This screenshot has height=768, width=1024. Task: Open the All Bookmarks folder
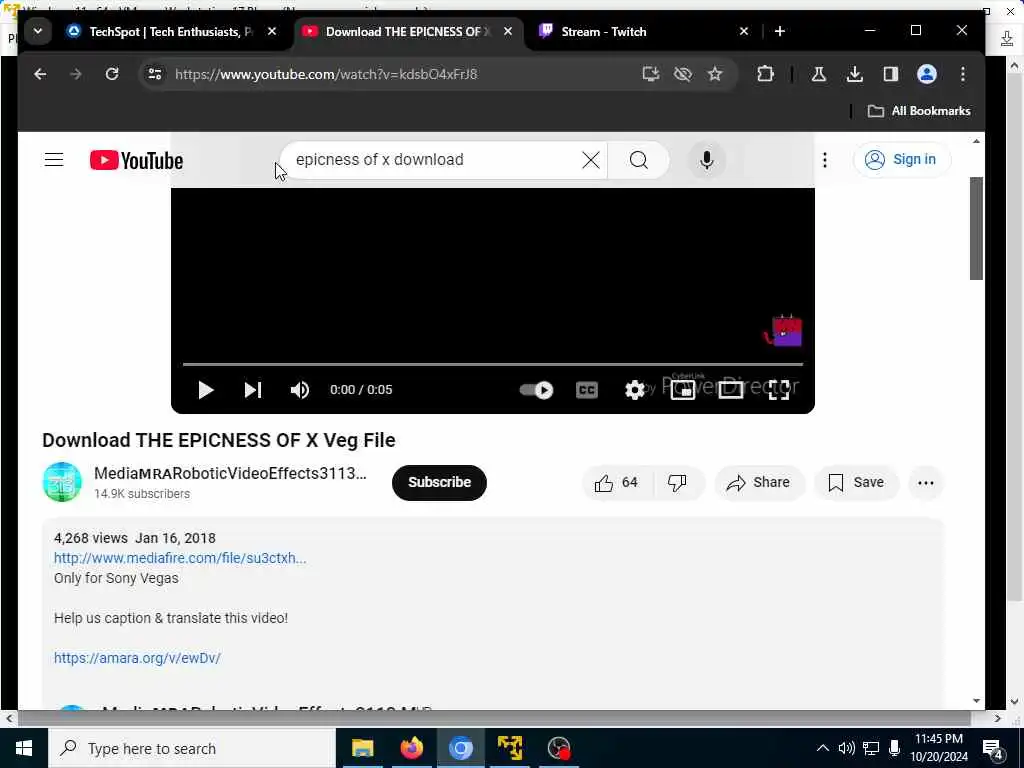pyautogui.click(x=919, y=111)
